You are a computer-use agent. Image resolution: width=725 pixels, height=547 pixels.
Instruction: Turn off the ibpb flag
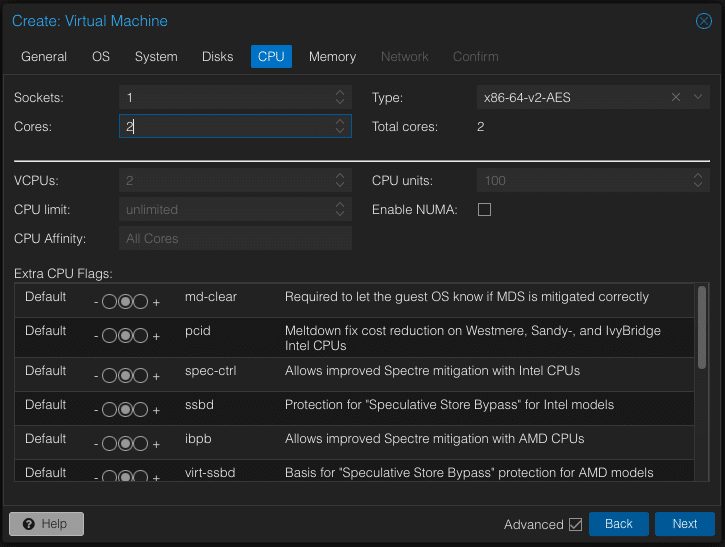[109, 443]
